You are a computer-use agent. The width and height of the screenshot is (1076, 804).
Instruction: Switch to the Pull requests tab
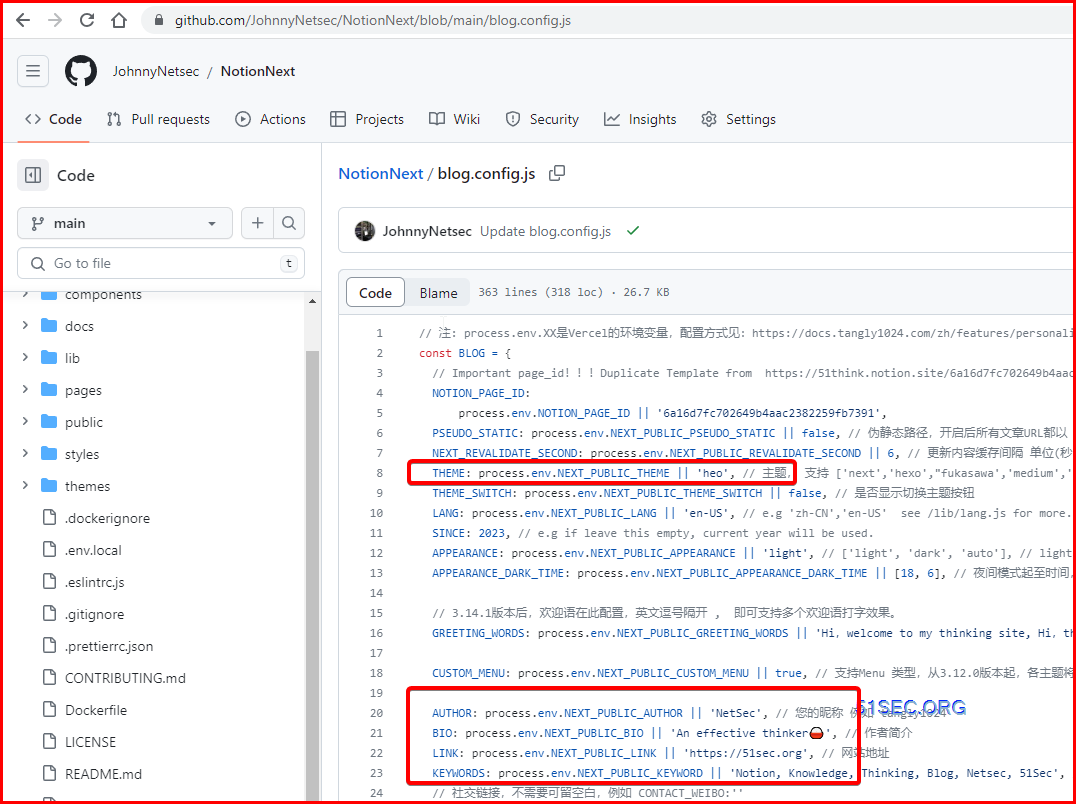pyautogui.click(x=159, y=119)
